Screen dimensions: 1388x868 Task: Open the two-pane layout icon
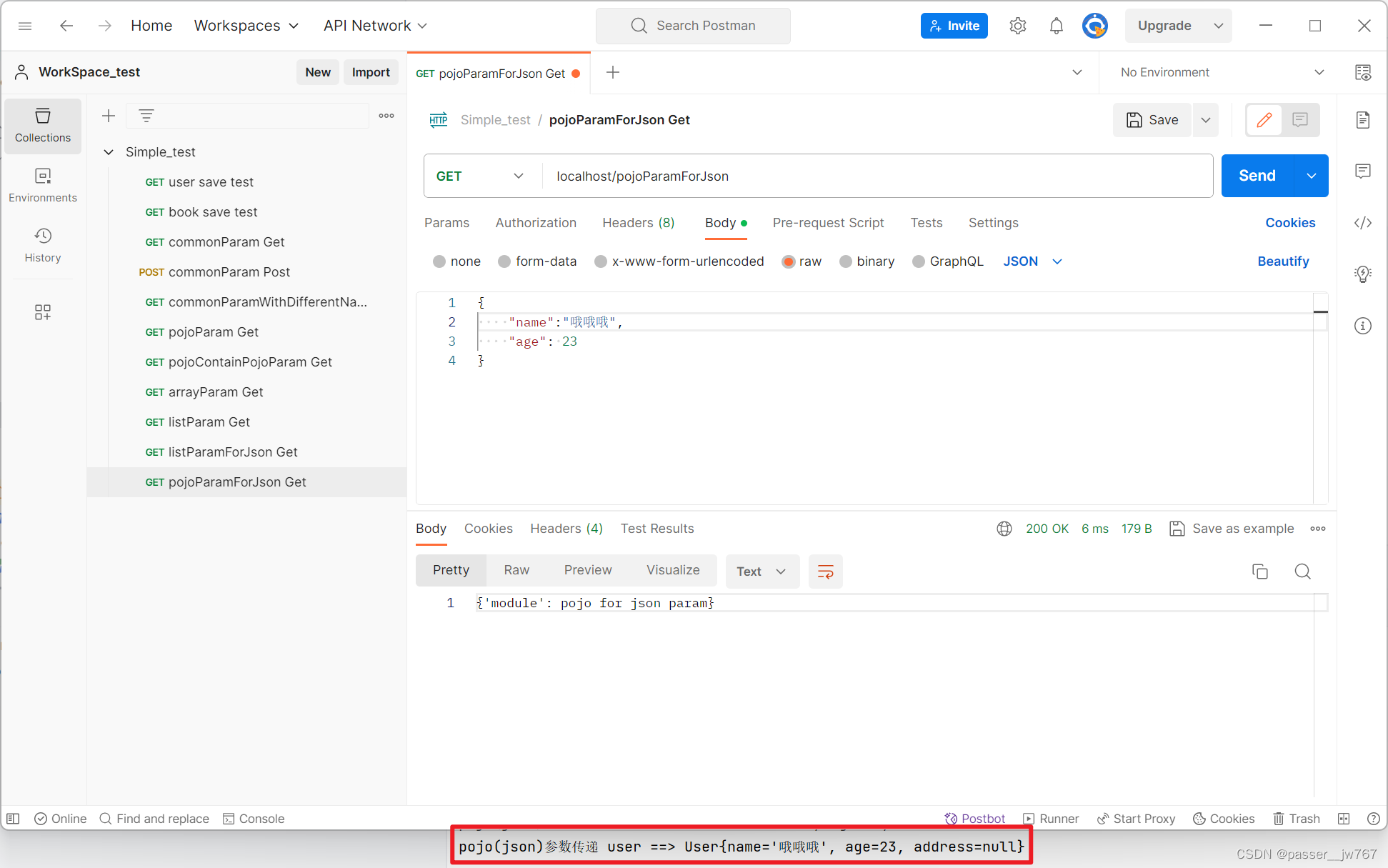pos(1344,819)
